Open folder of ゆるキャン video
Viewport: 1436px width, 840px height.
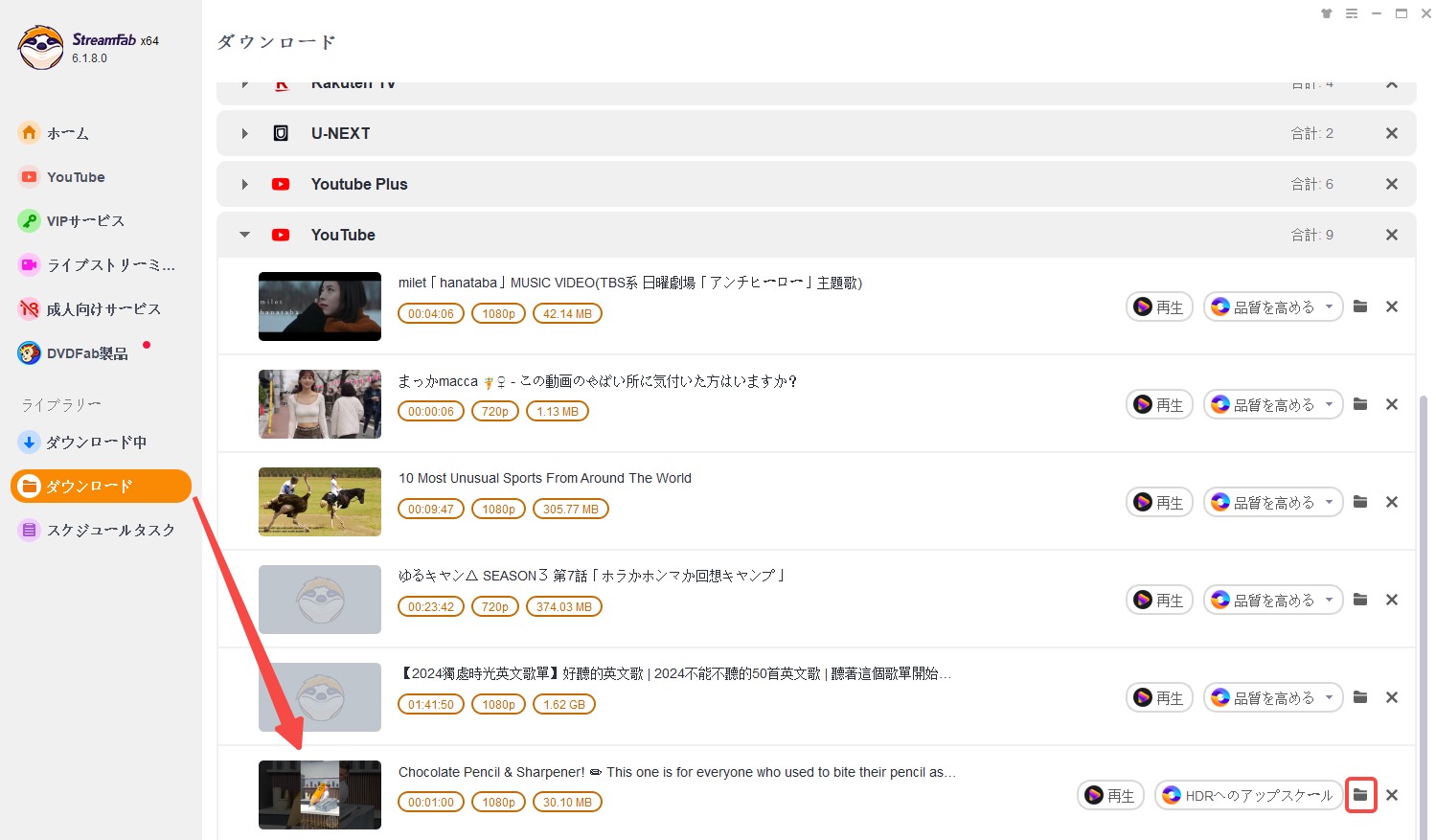coord(1360,600)
